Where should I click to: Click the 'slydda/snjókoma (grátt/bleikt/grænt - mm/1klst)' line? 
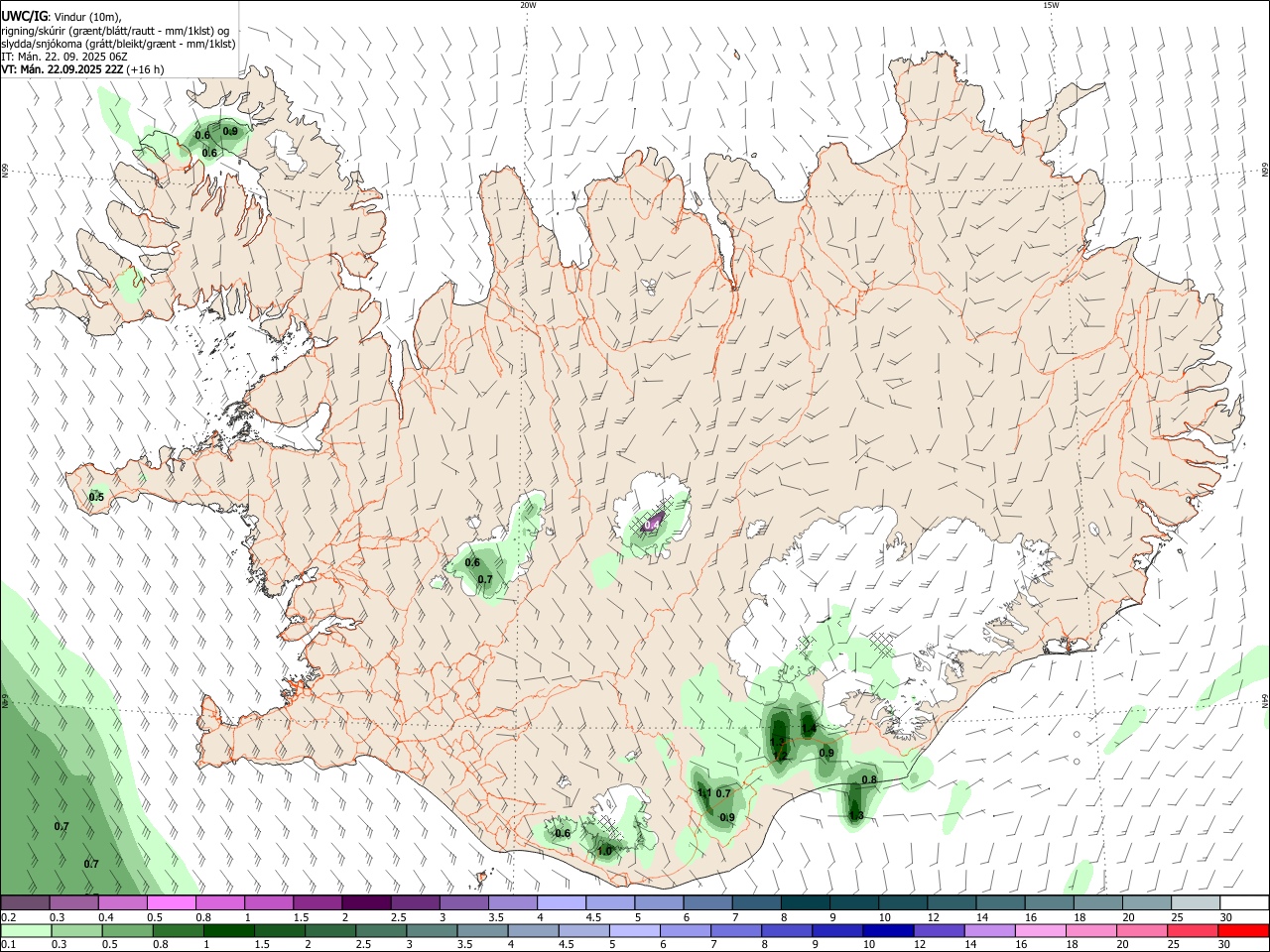click(x=118, y=44)
